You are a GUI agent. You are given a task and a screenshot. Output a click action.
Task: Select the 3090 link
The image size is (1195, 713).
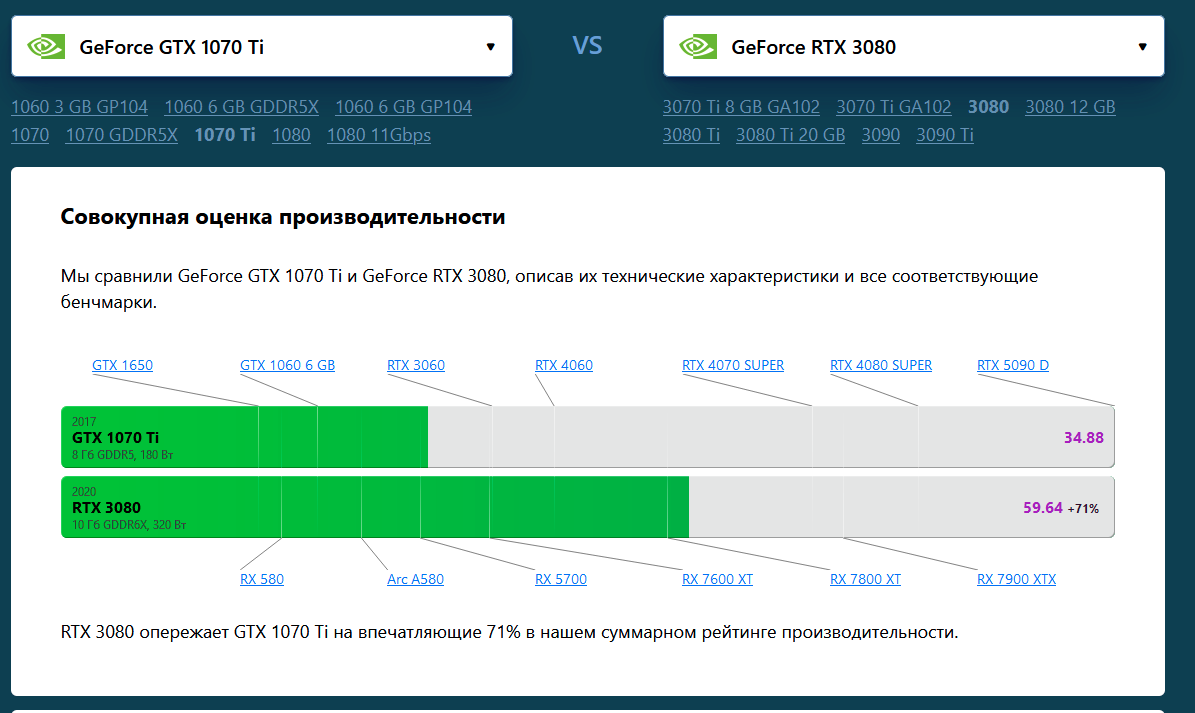point(880,135)
